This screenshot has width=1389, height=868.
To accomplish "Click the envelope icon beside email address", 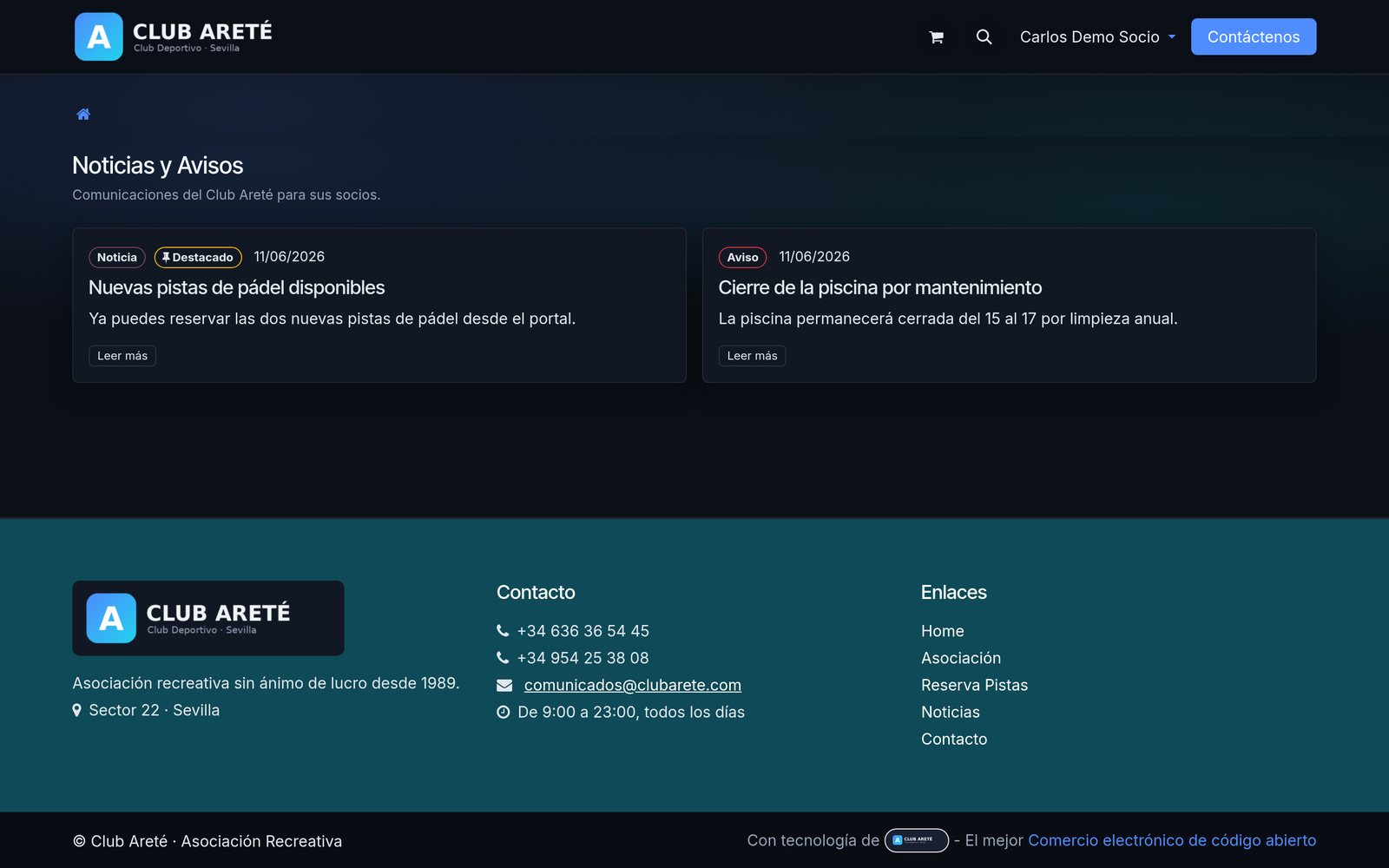I will (504, 686).
